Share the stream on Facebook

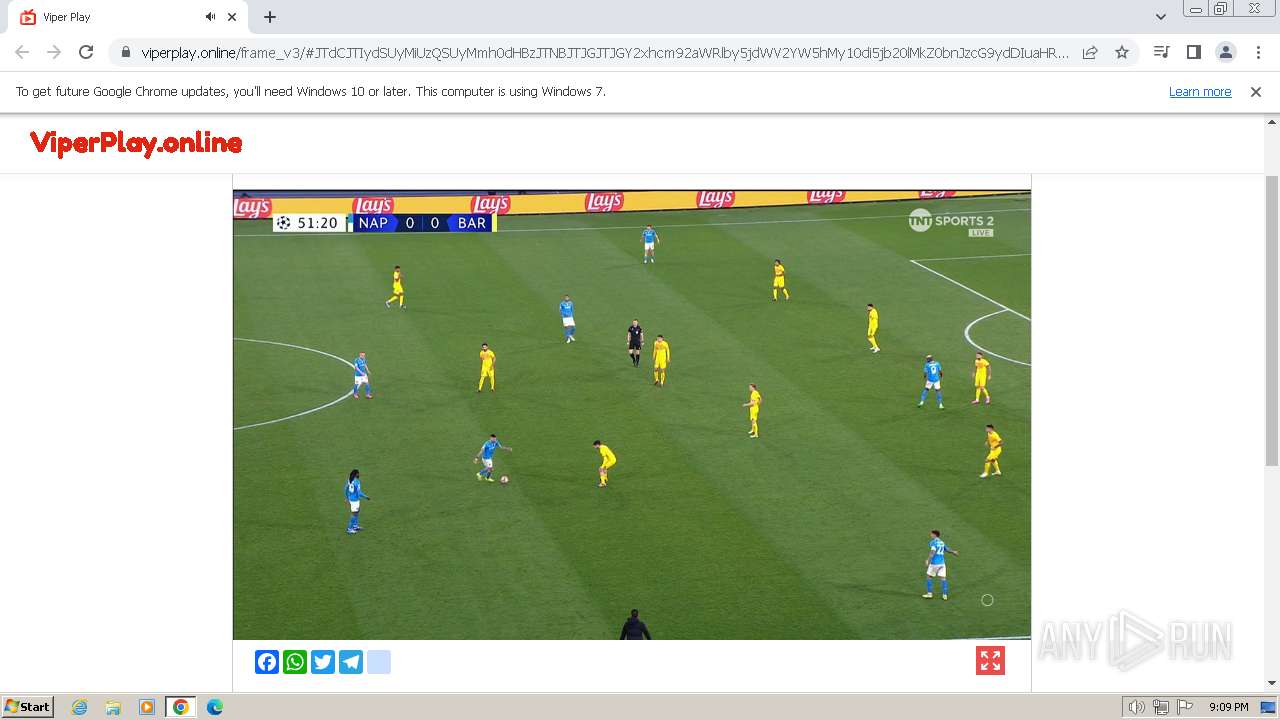click(267, 662)
